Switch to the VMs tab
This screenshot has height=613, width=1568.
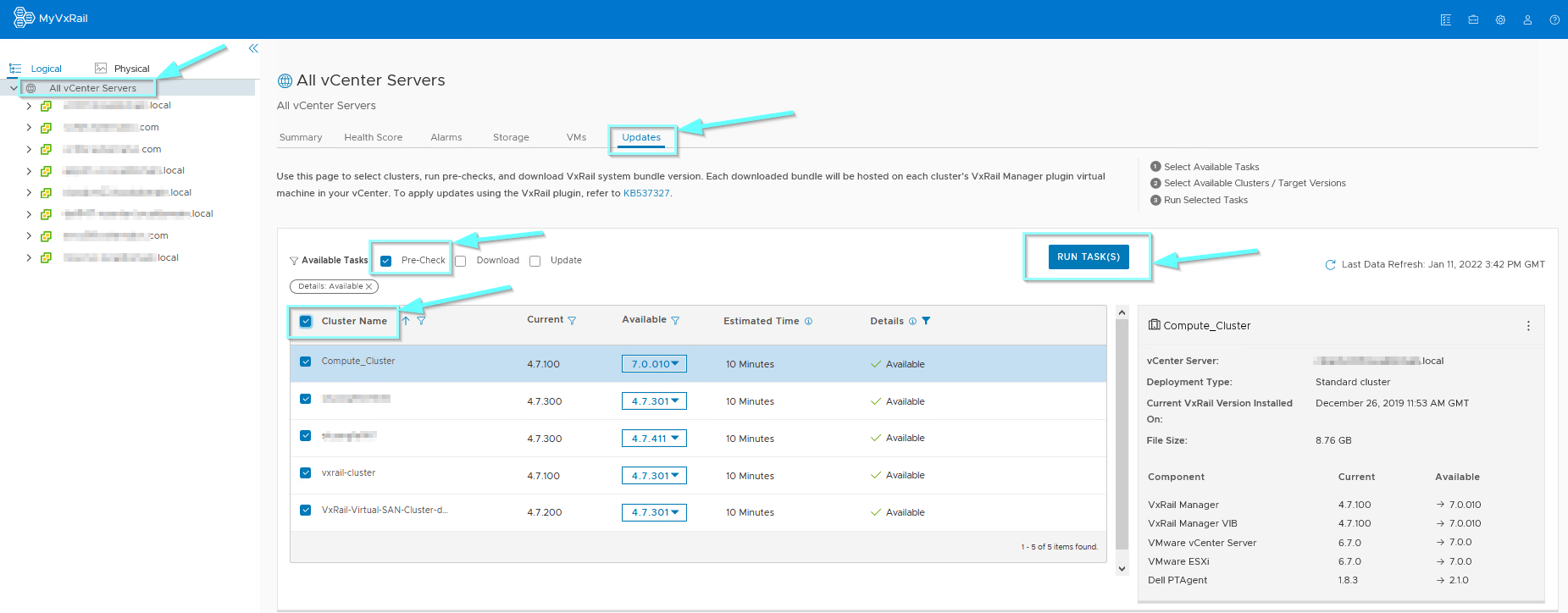577,137
